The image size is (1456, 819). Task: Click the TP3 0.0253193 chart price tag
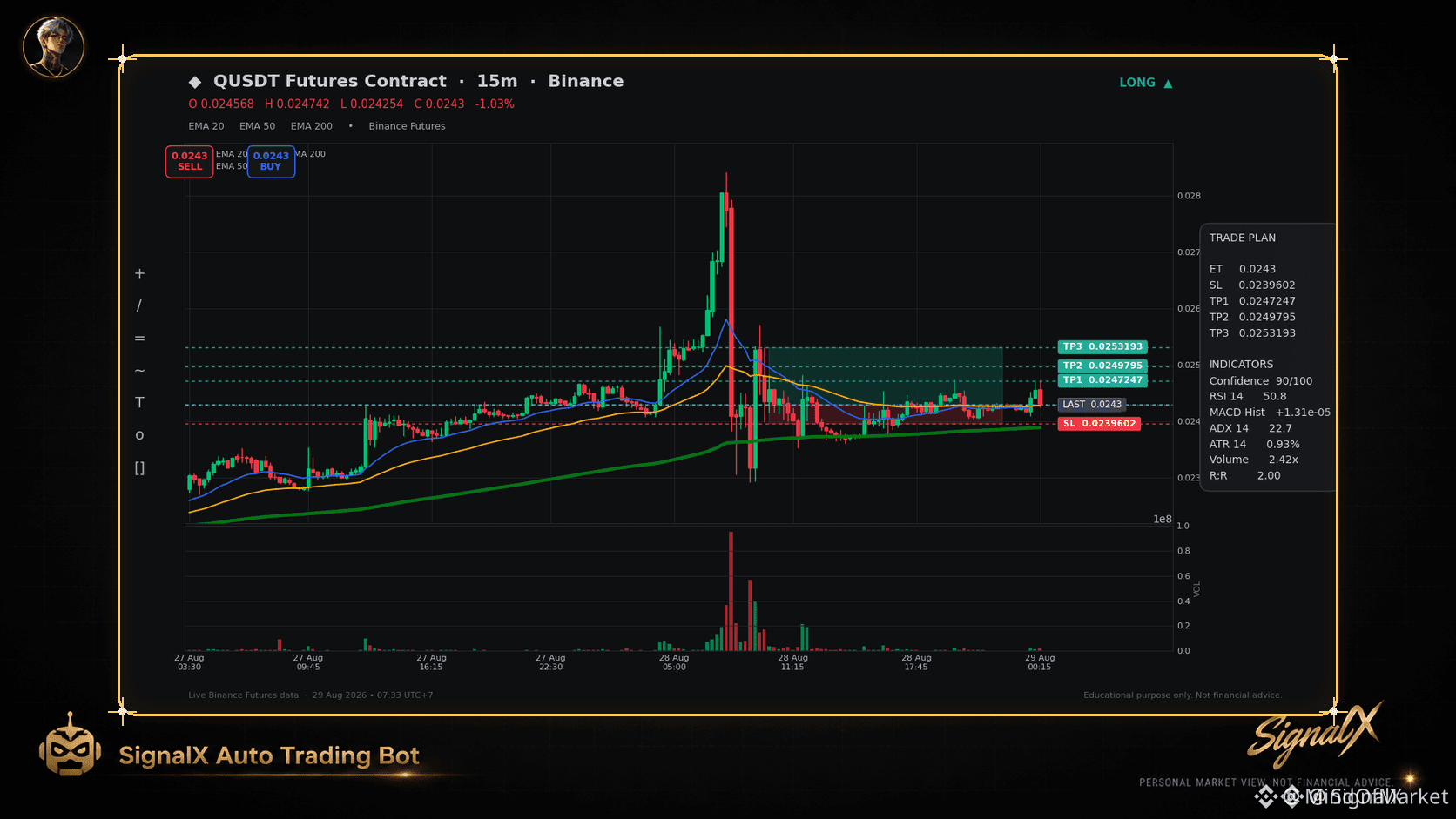coord(1102,346)
